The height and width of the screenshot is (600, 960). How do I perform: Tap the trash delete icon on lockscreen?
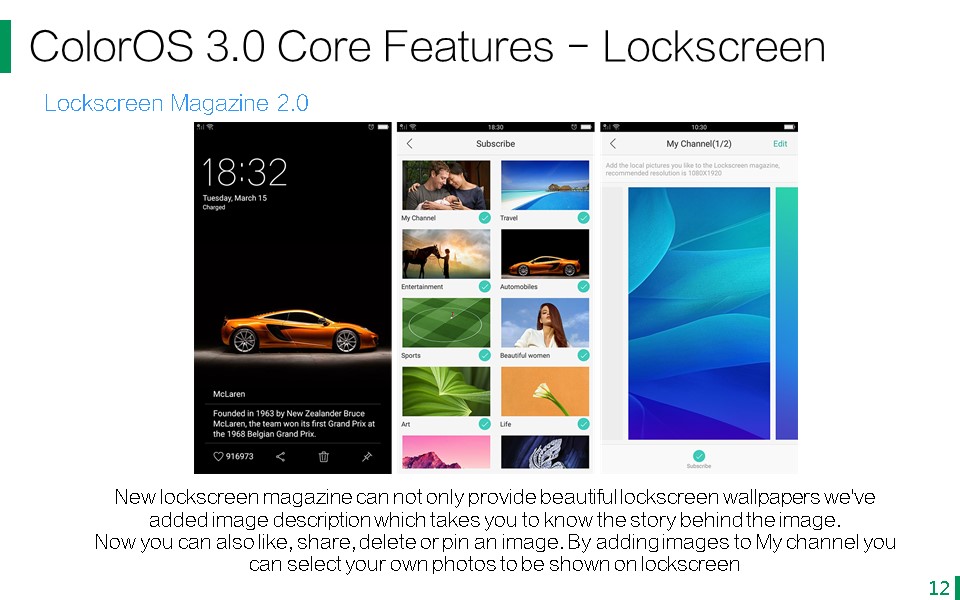(x=324, y=456)
